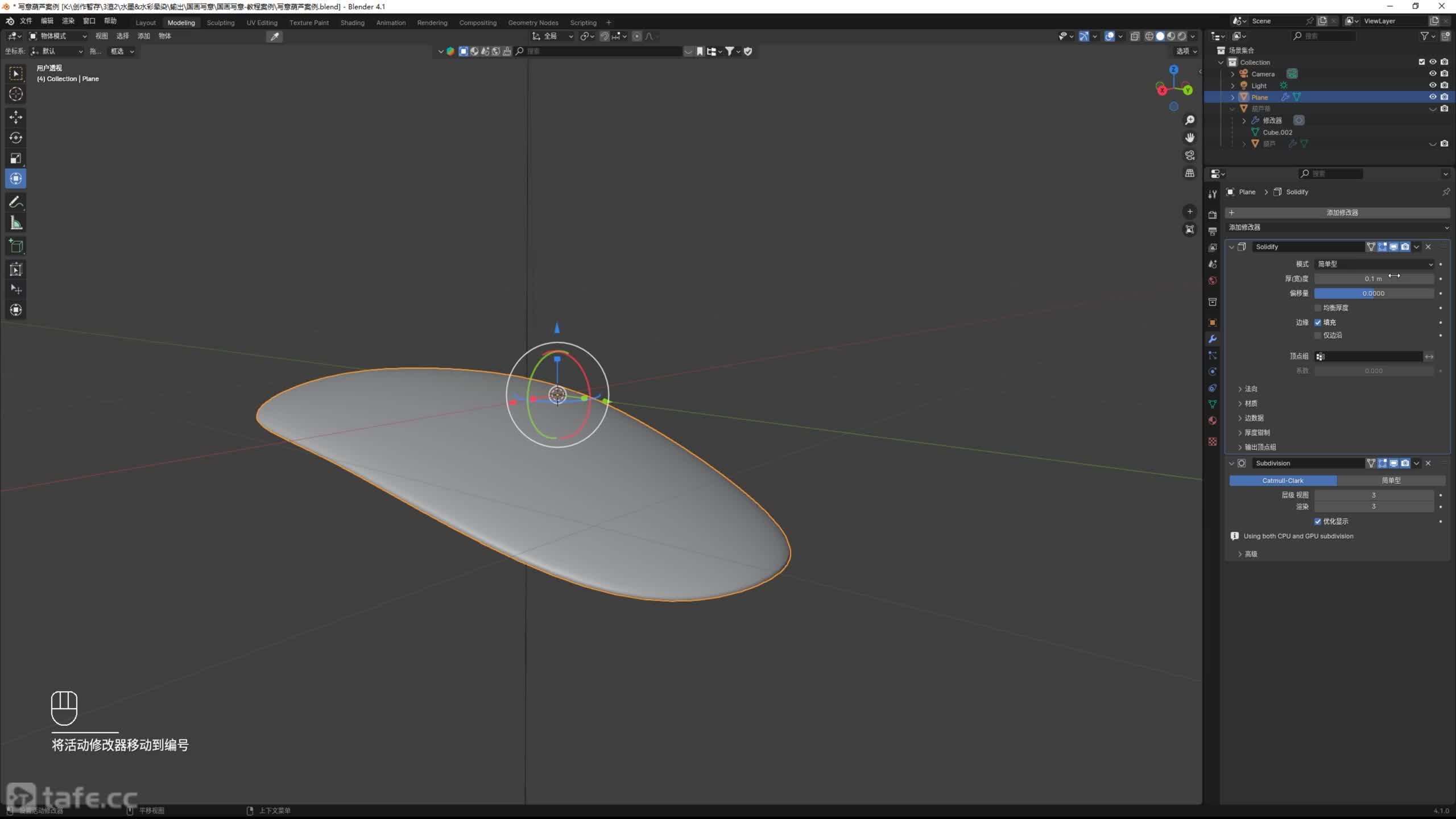The image size is (1456, 819).
Task: Expand the 高级 section under Subdivision
Action: (x=1250, y=554)
